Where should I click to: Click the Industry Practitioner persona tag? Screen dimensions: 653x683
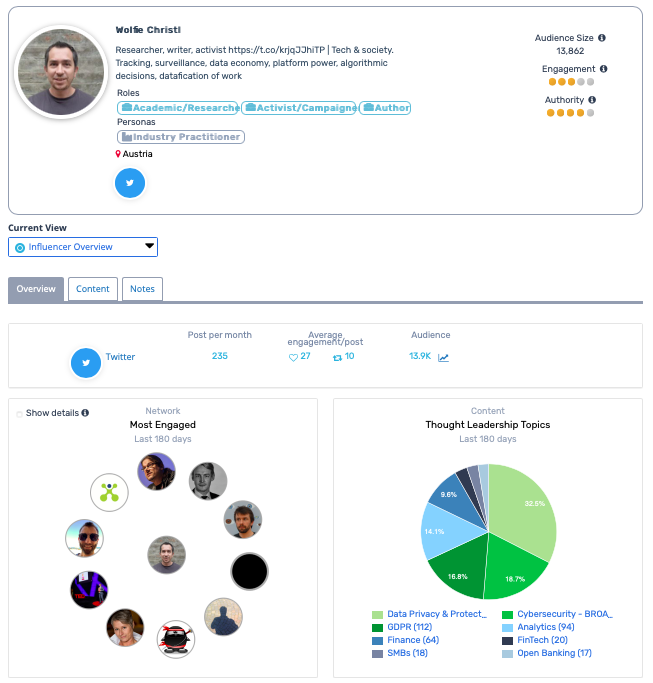181,137
